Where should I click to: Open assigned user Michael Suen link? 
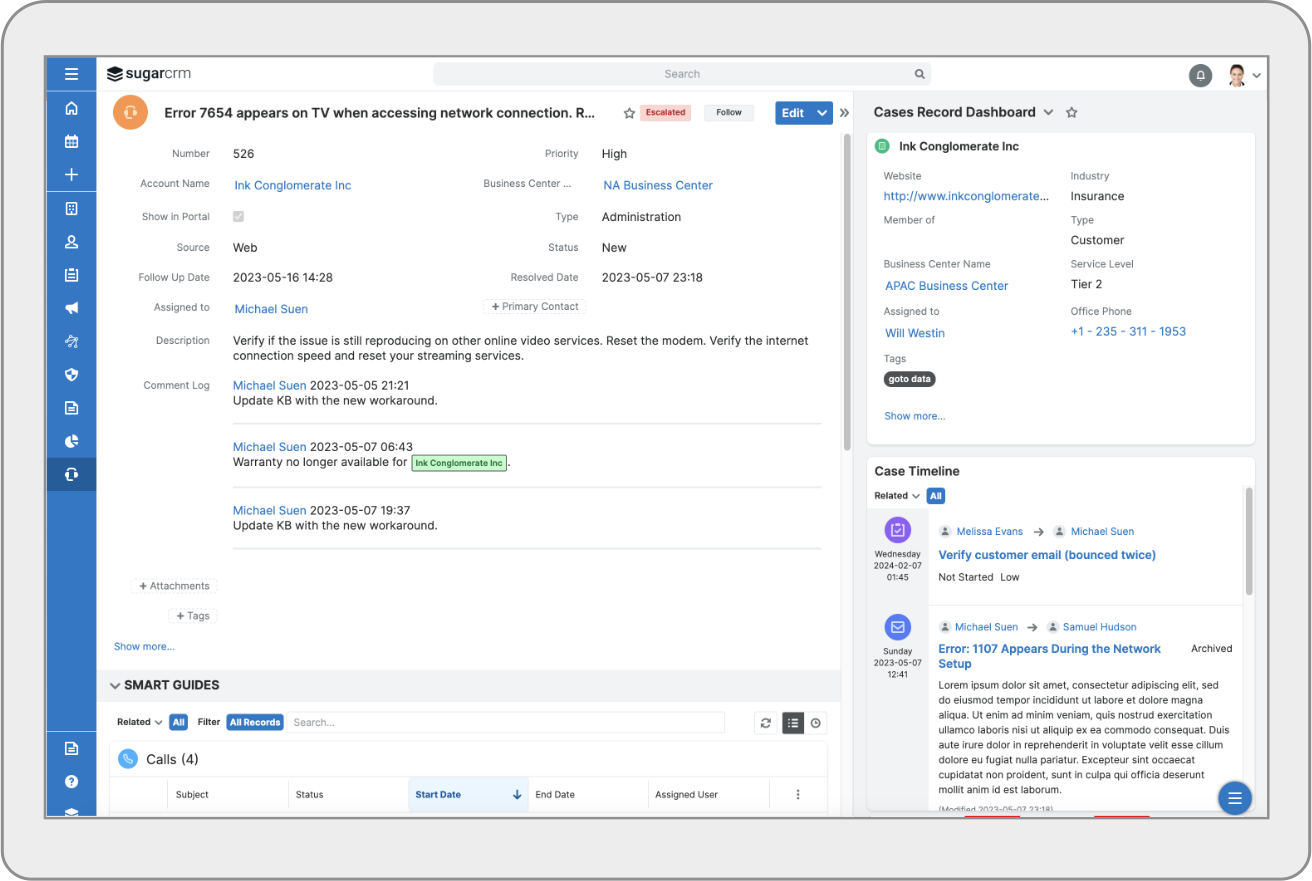tap(271, 309)
